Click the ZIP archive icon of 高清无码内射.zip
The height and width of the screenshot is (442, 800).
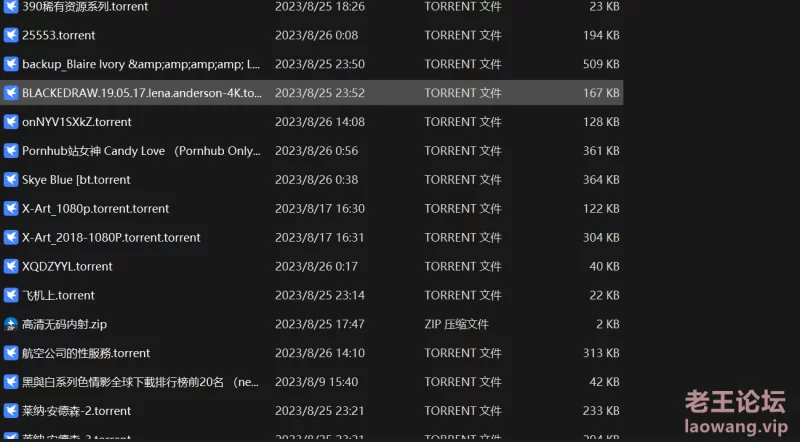click(x=11, y=325)
